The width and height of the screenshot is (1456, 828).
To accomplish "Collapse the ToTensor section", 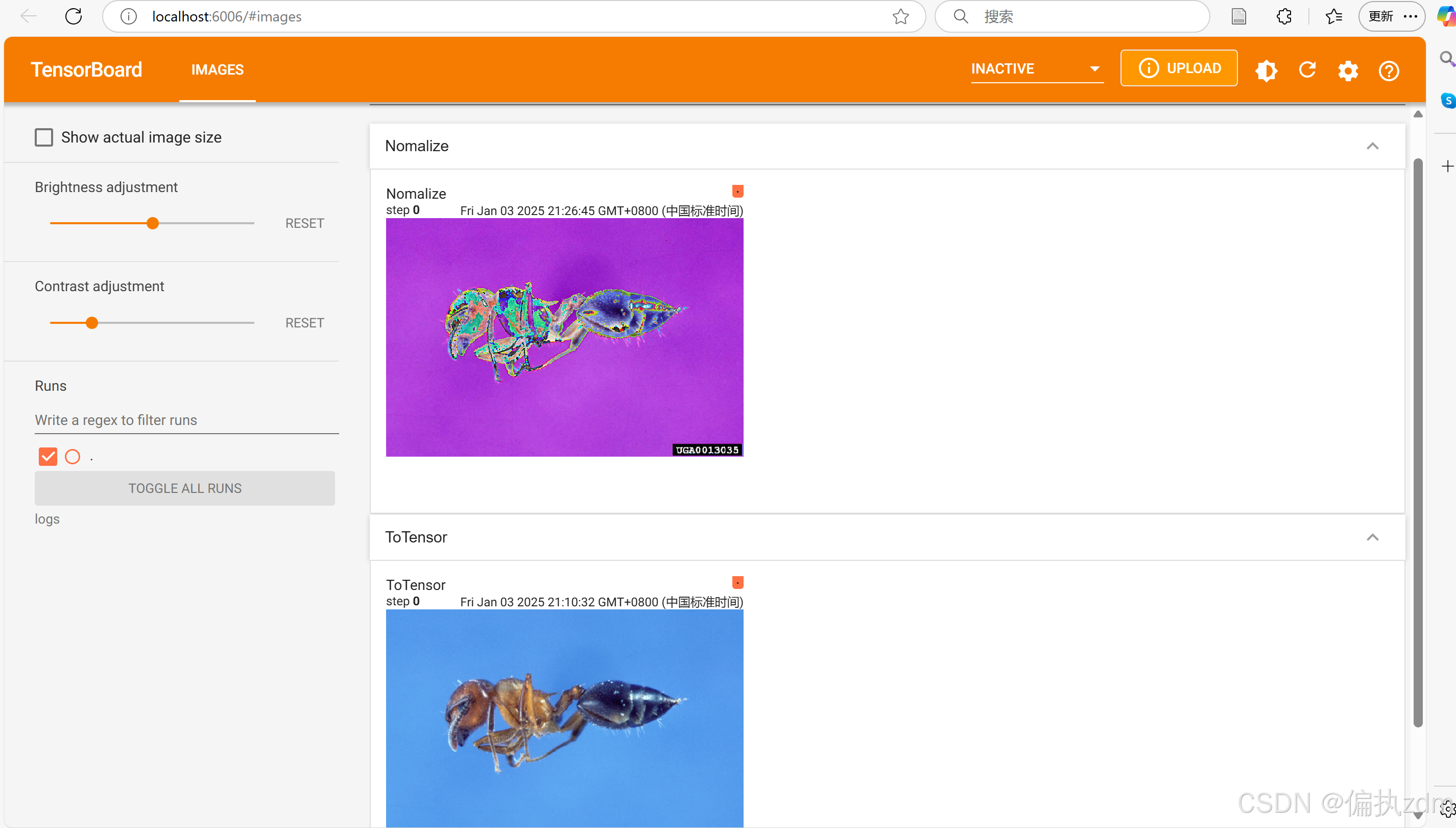I will [x=1372, y=537].
